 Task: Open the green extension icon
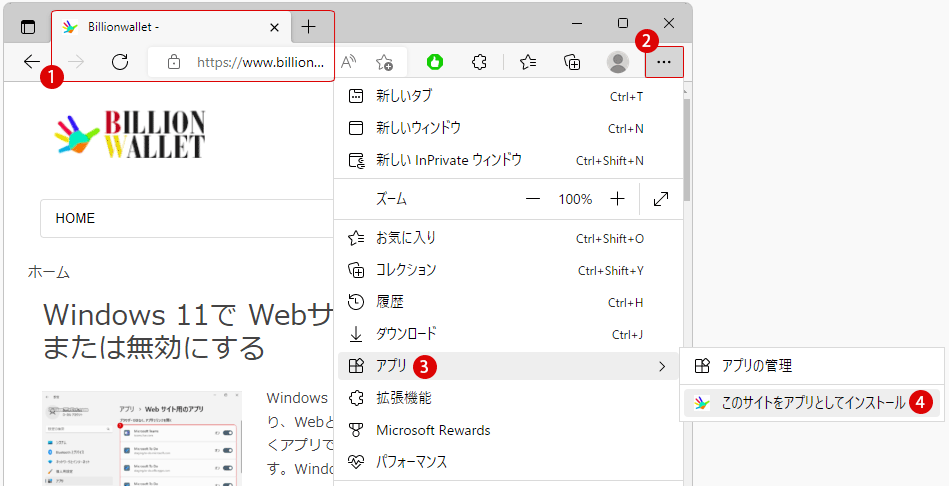[x=435, y=61]
